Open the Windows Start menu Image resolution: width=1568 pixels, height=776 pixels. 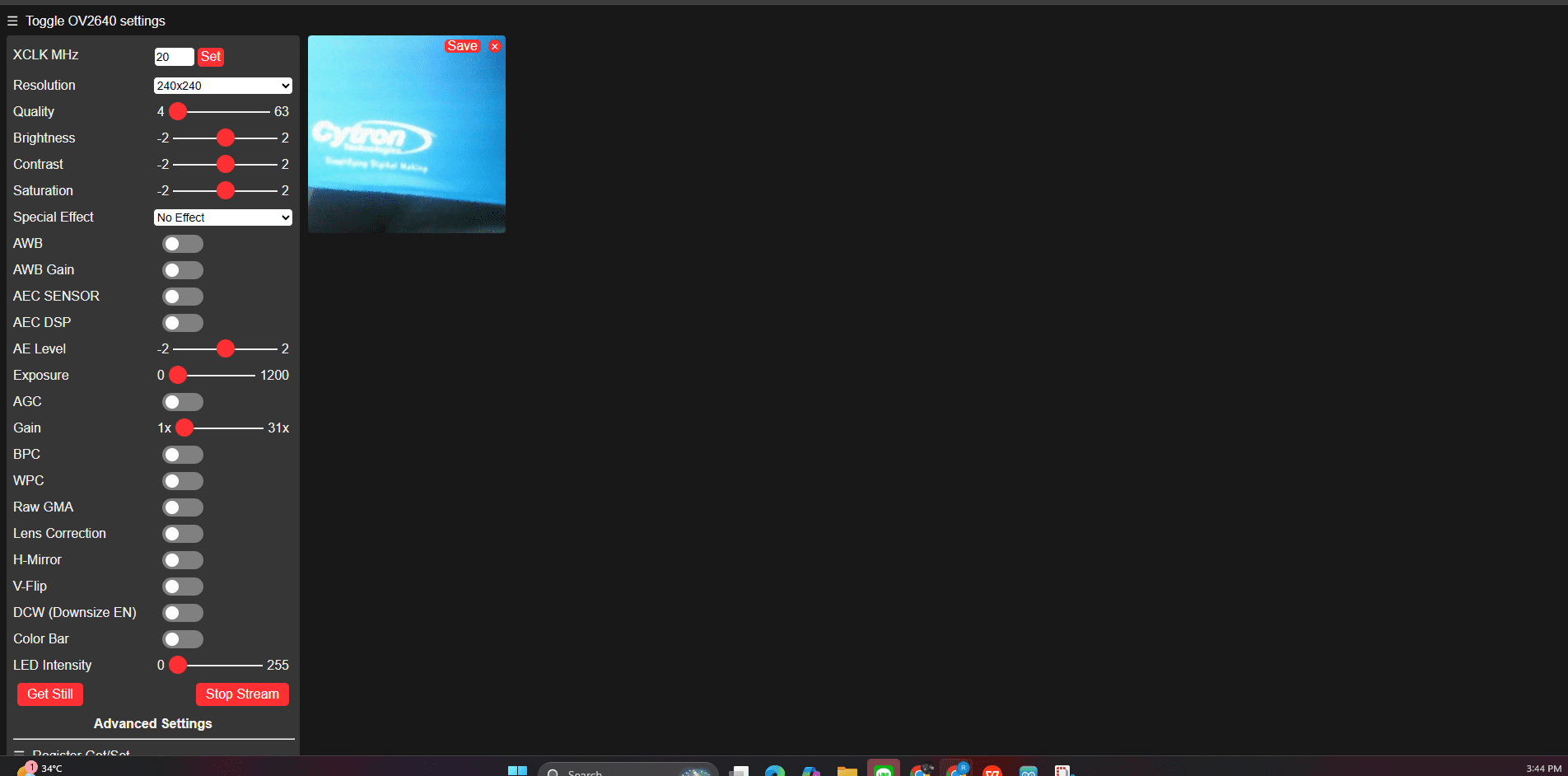517,770
